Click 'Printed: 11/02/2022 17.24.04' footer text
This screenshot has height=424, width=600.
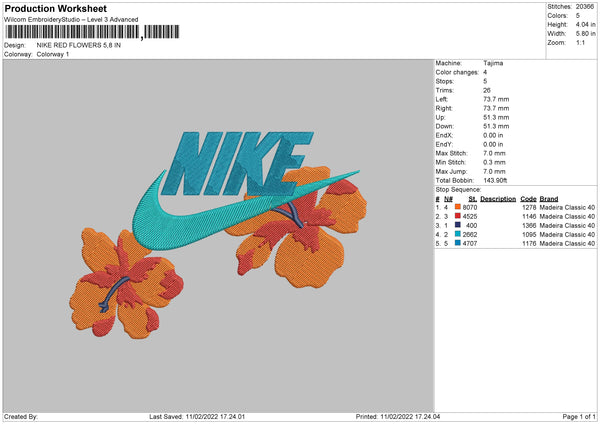(x=398, y=417)
